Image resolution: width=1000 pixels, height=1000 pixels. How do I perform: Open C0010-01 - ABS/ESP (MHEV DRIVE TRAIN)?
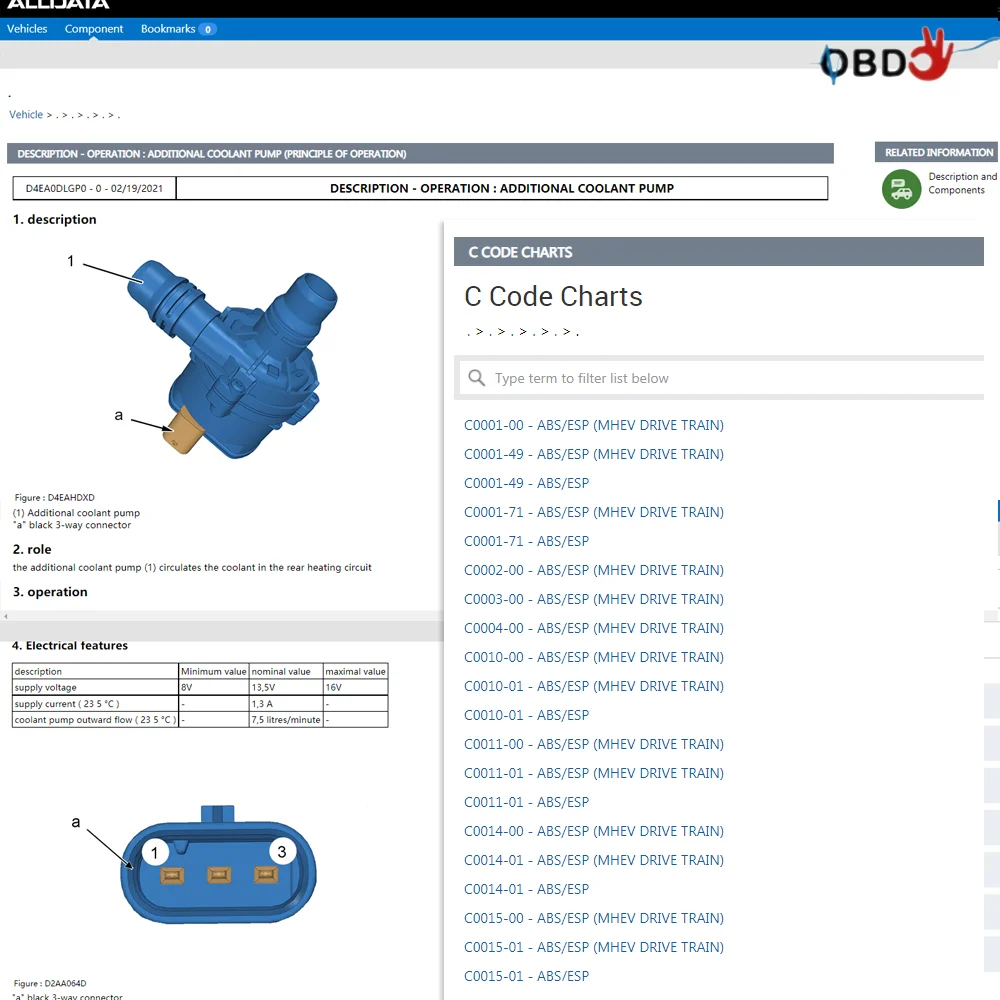[x=594, y=686]
